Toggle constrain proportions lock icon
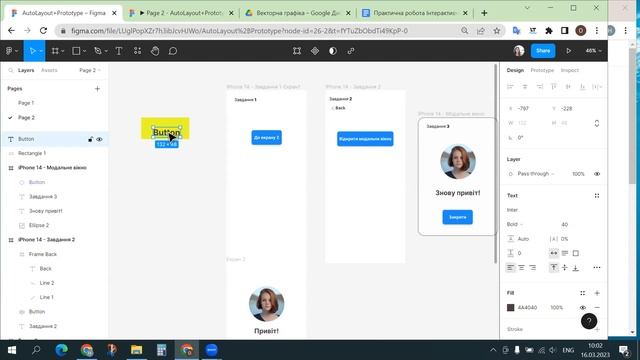The height and width of the screenshot is (360, 640). click(x=597, y=123)
